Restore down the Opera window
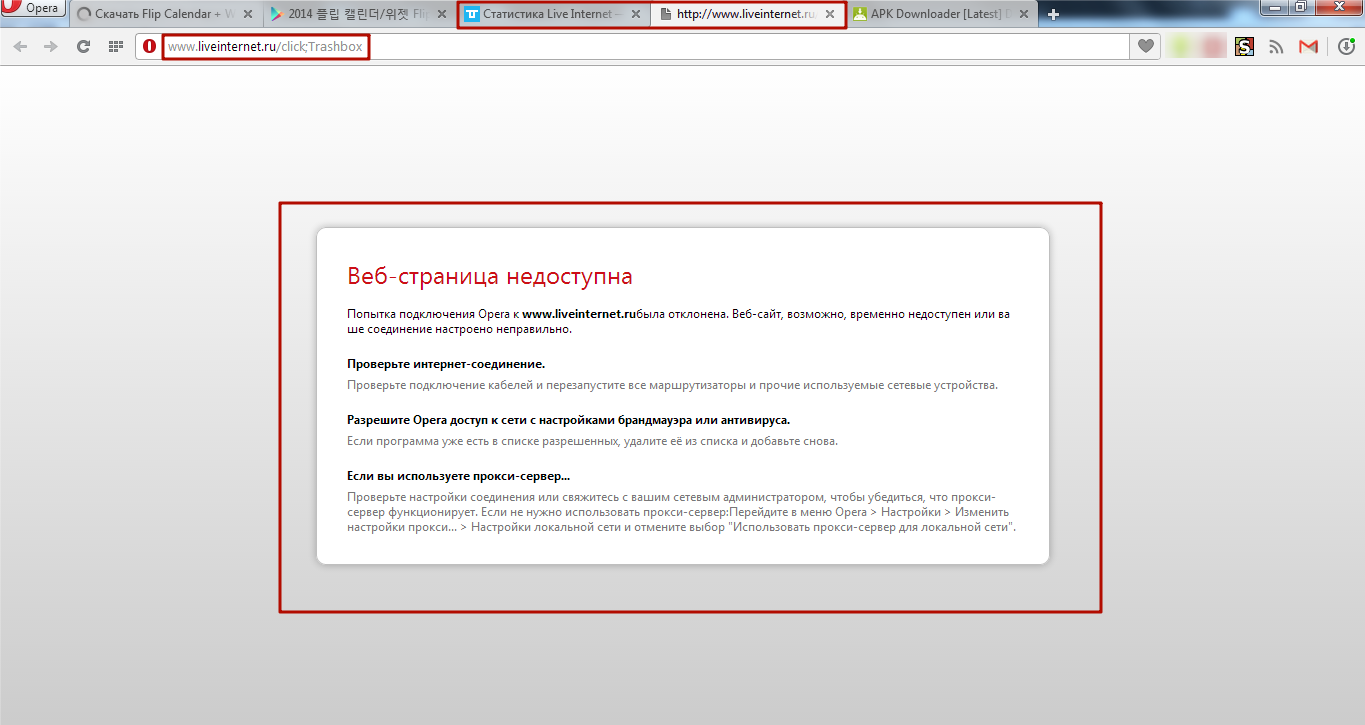 (1300, 6)
